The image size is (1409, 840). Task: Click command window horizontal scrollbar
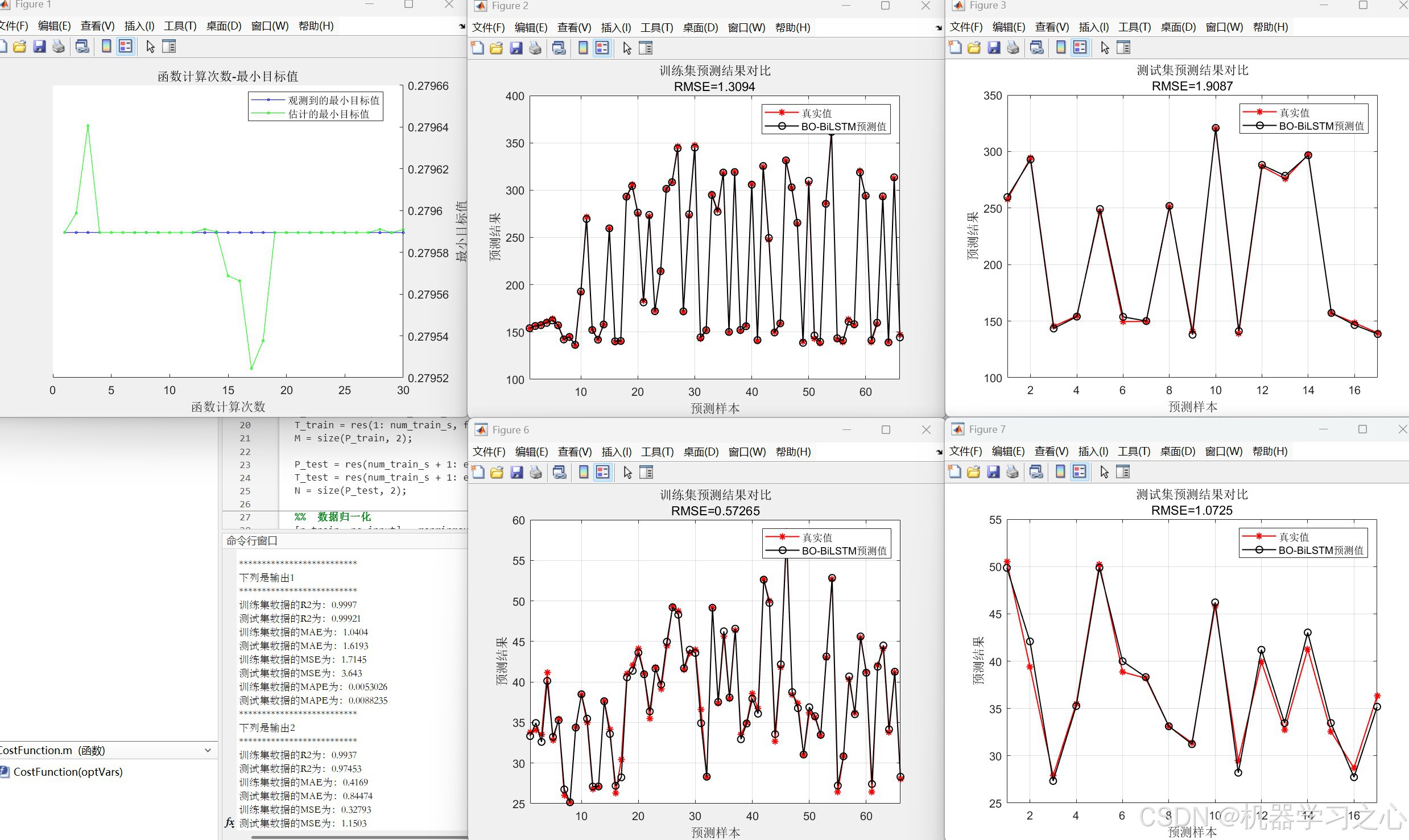(358, 837)
